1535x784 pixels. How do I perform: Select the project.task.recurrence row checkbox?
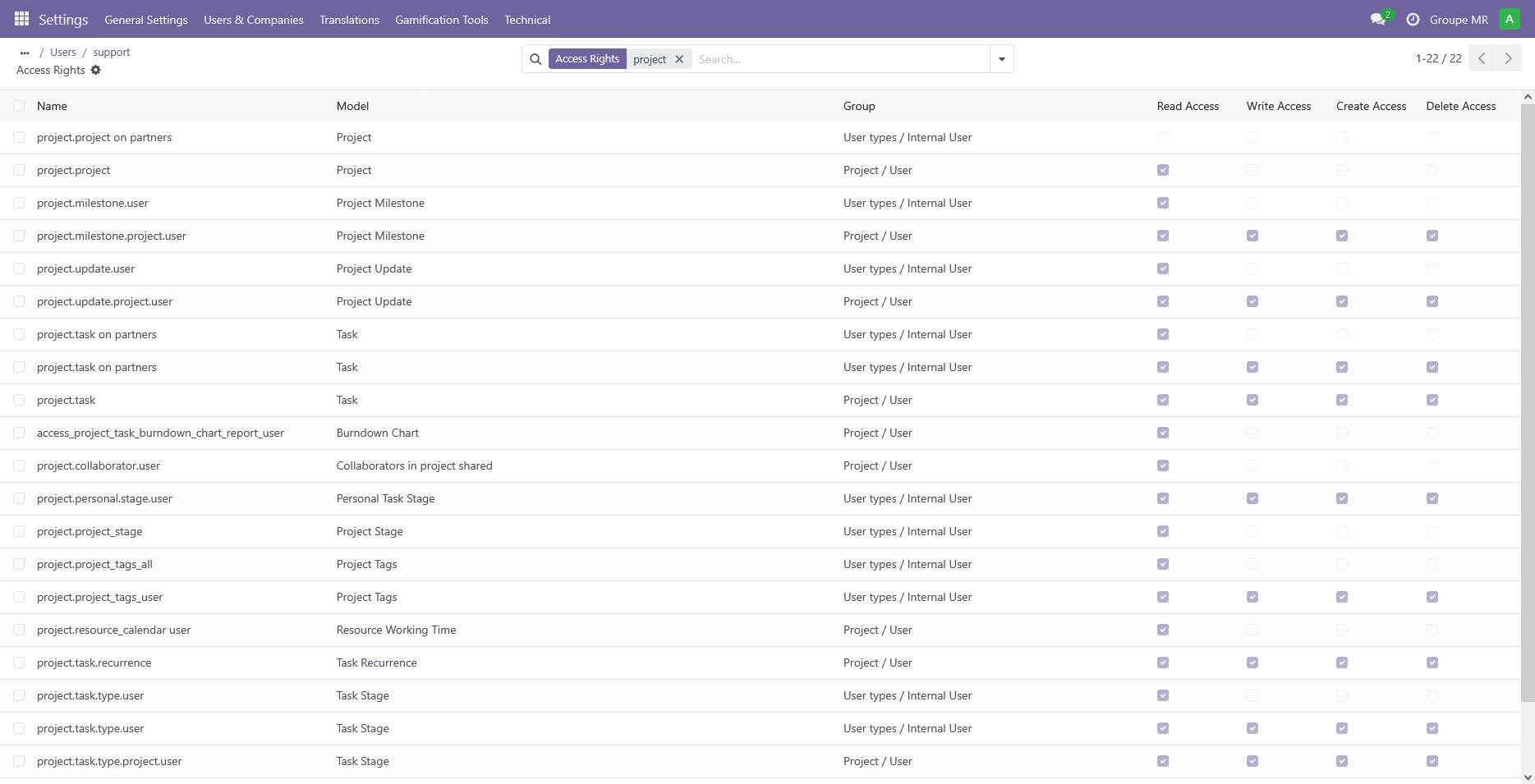point(19,663)
